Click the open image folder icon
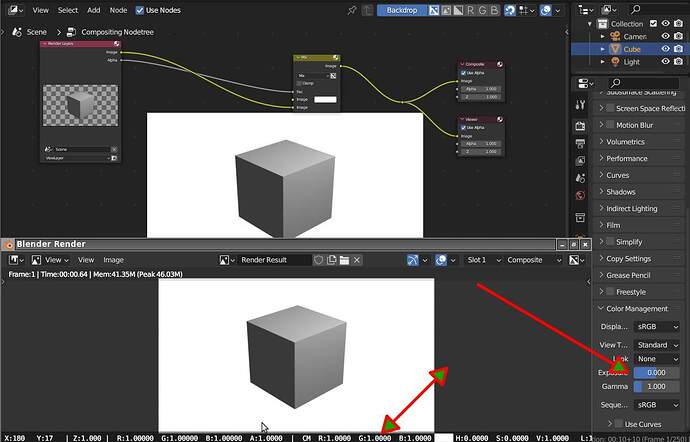The height and width of the screenshot is (442, 690). 344,260
